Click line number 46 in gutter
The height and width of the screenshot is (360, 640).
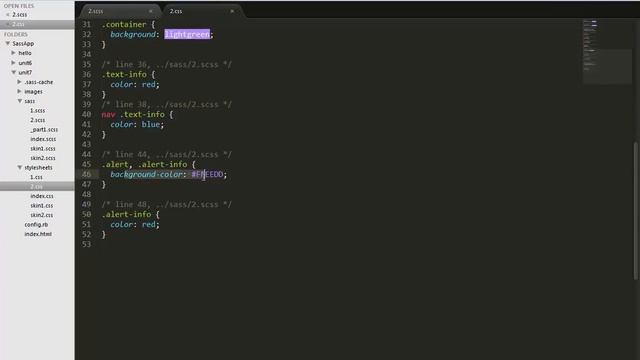point(87,174)
